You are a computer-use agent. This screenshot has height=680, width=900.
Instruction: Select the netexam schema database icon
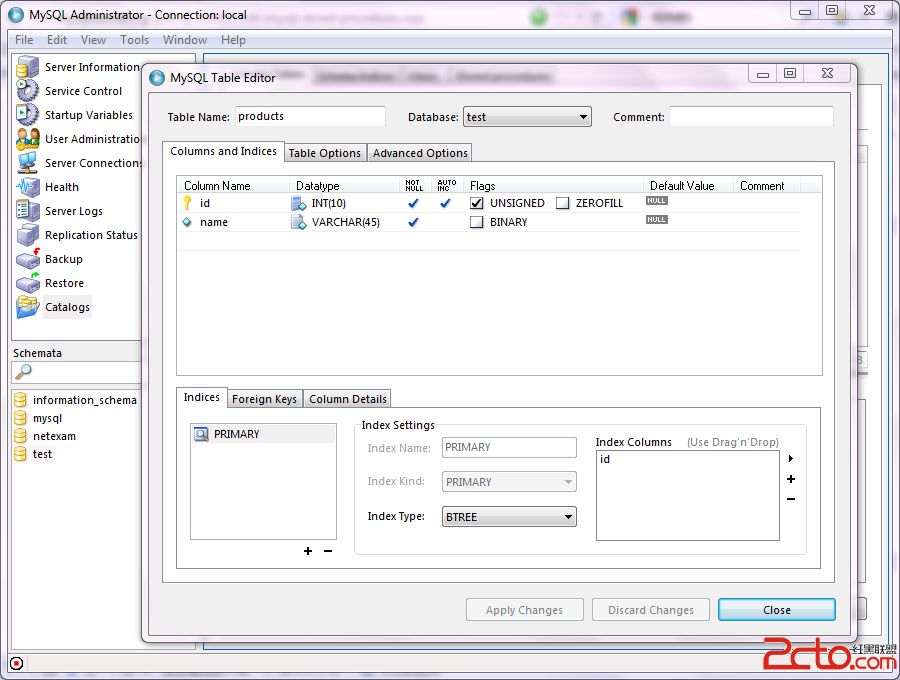point(21,436)
